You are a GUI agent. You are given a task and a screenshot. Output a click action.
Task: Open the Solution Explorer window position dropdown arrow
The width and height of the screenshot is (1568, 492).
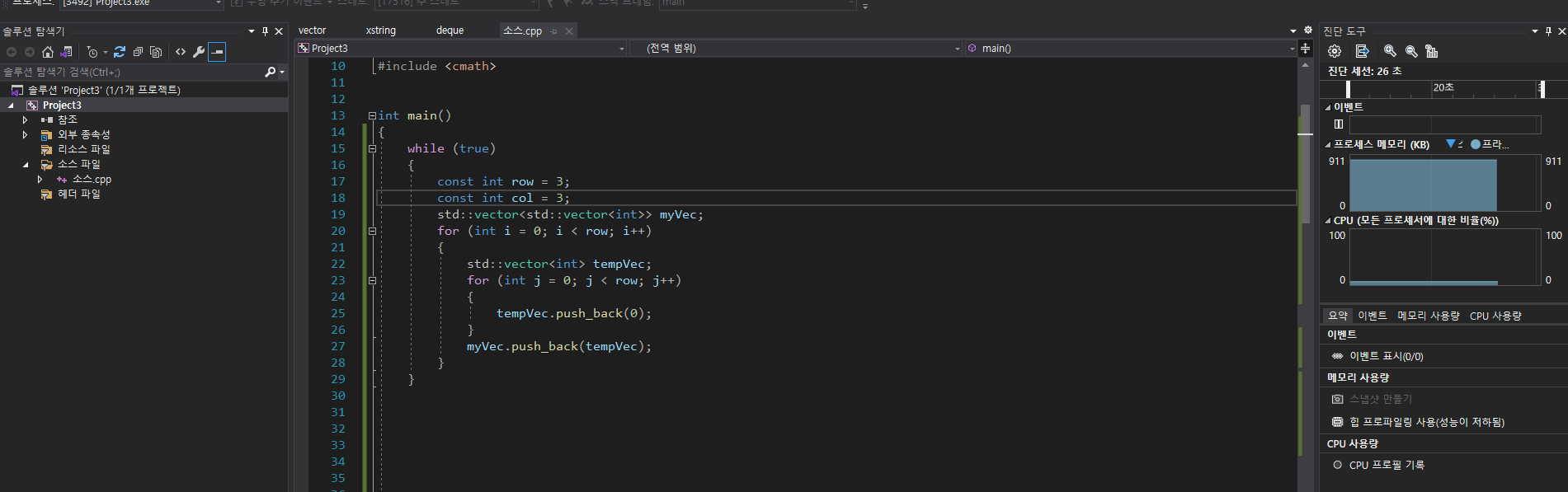(x=252, y=31)
